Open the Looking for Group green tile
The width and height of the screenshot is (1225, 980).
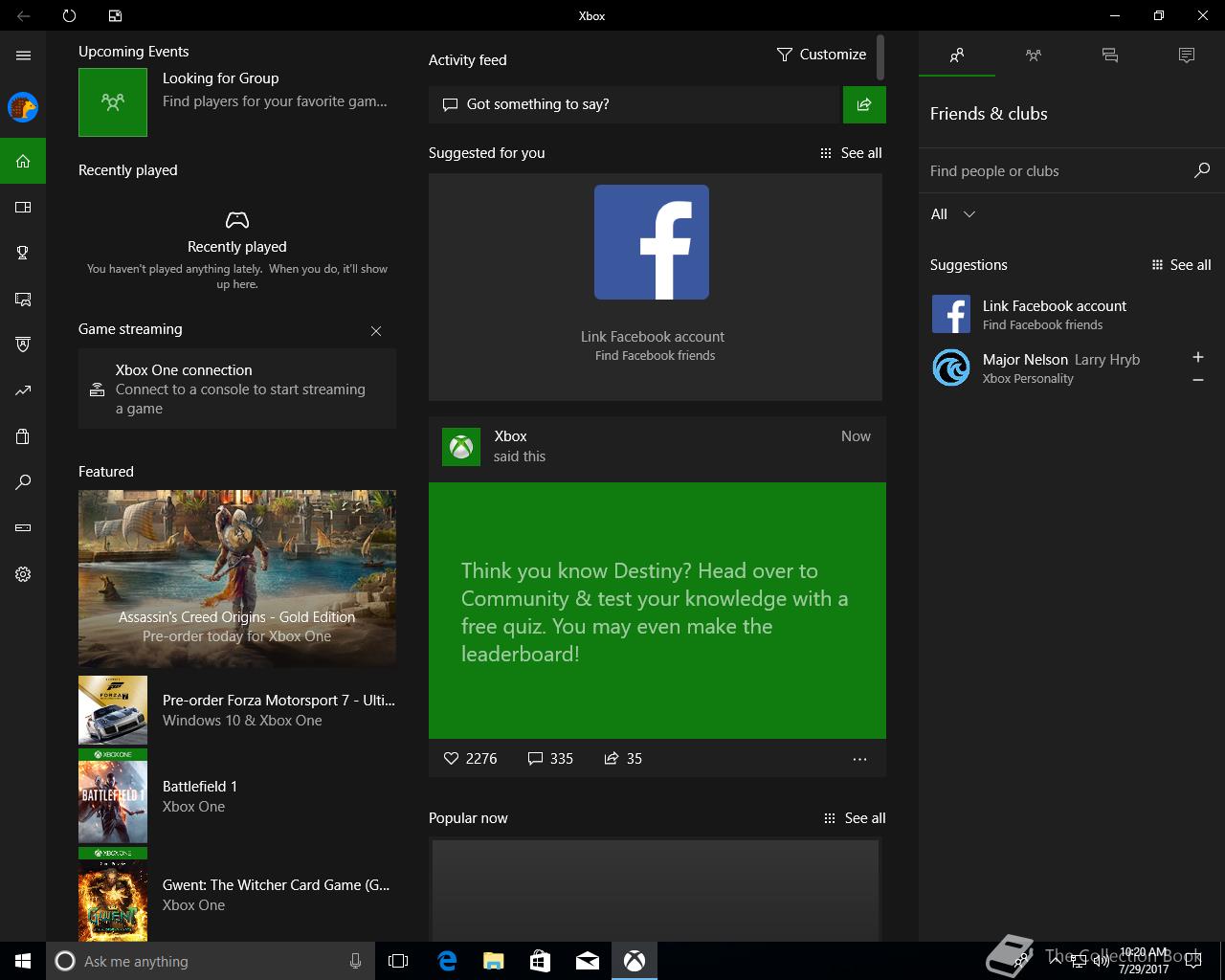(113, 102)
